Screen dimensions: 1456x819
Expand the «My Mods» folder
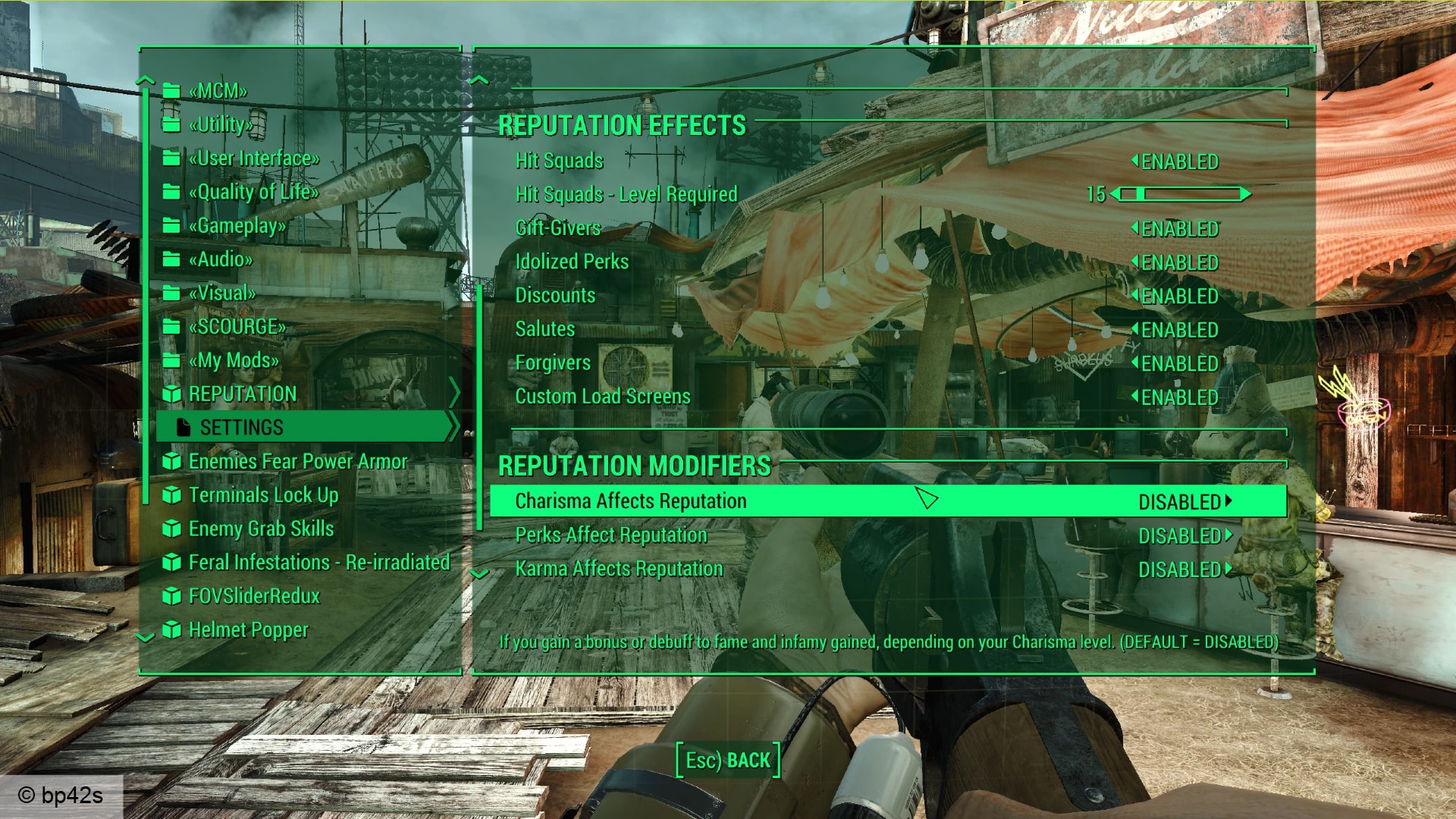pos(231,359)
